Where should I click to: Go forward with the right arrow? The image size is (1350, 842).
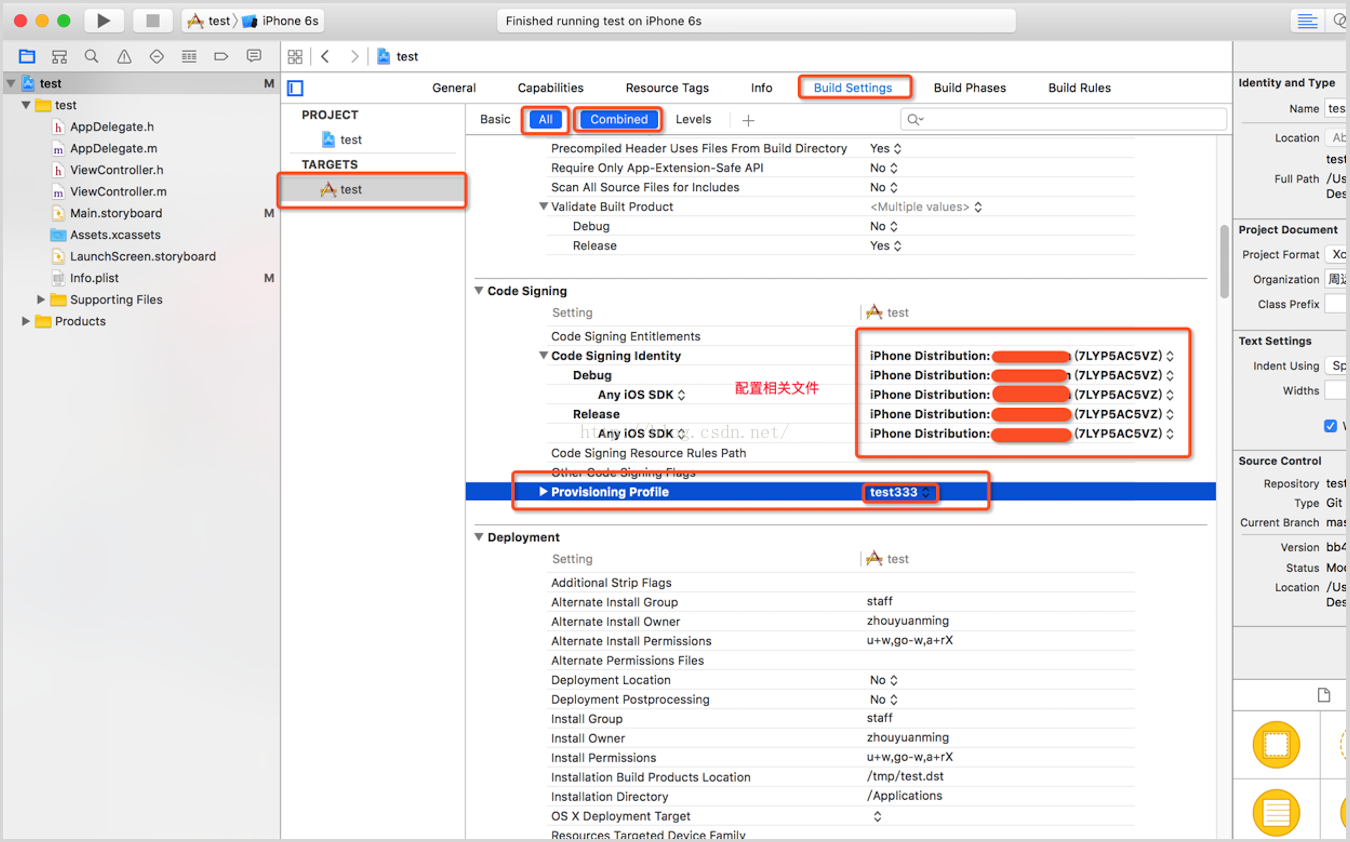(354, 57)
